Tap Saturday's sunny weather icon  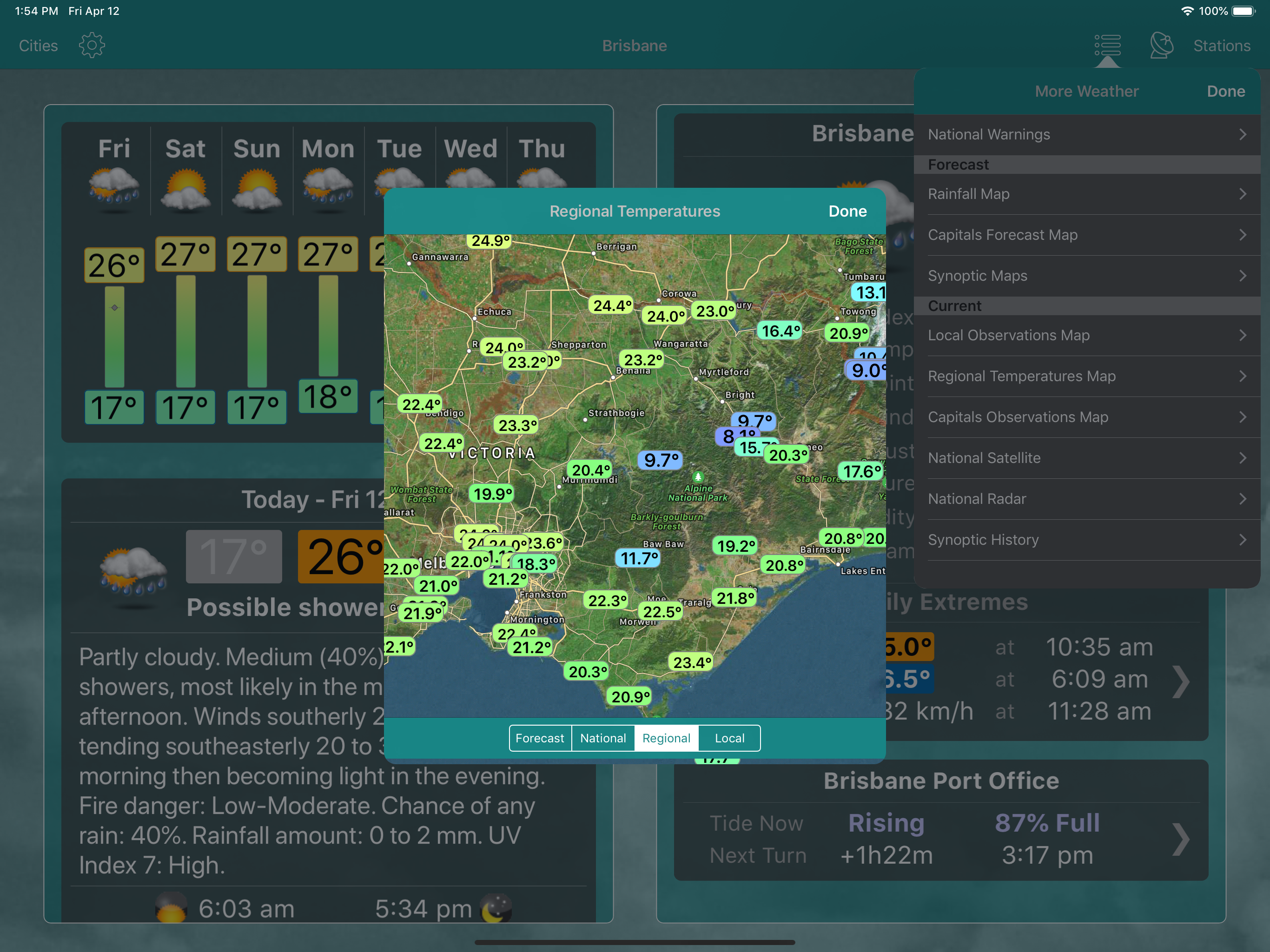coord(185,188)
